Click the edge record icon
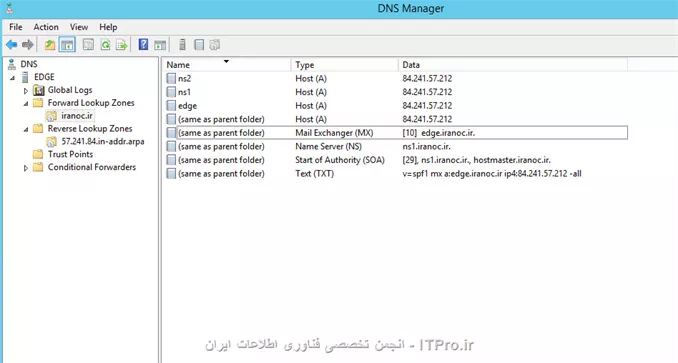678x363 pixels. (x=171, y=106)
